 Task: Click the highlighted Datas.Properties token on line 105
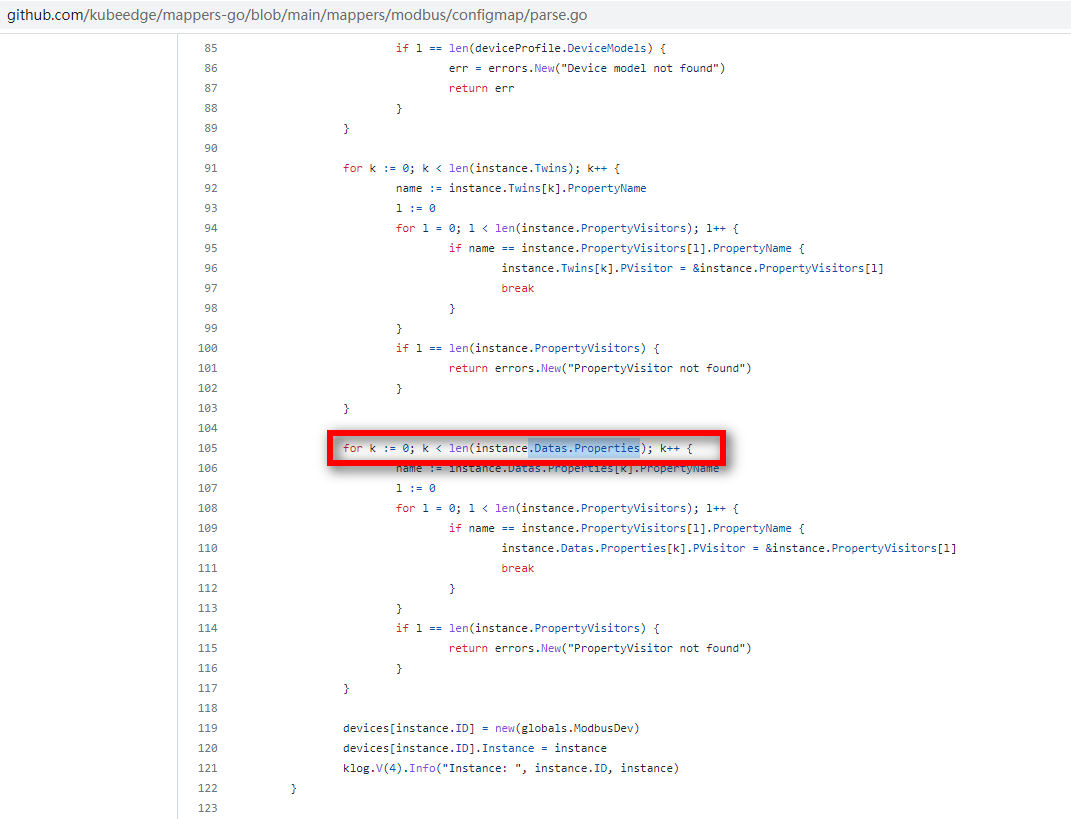tap(581, 447)
